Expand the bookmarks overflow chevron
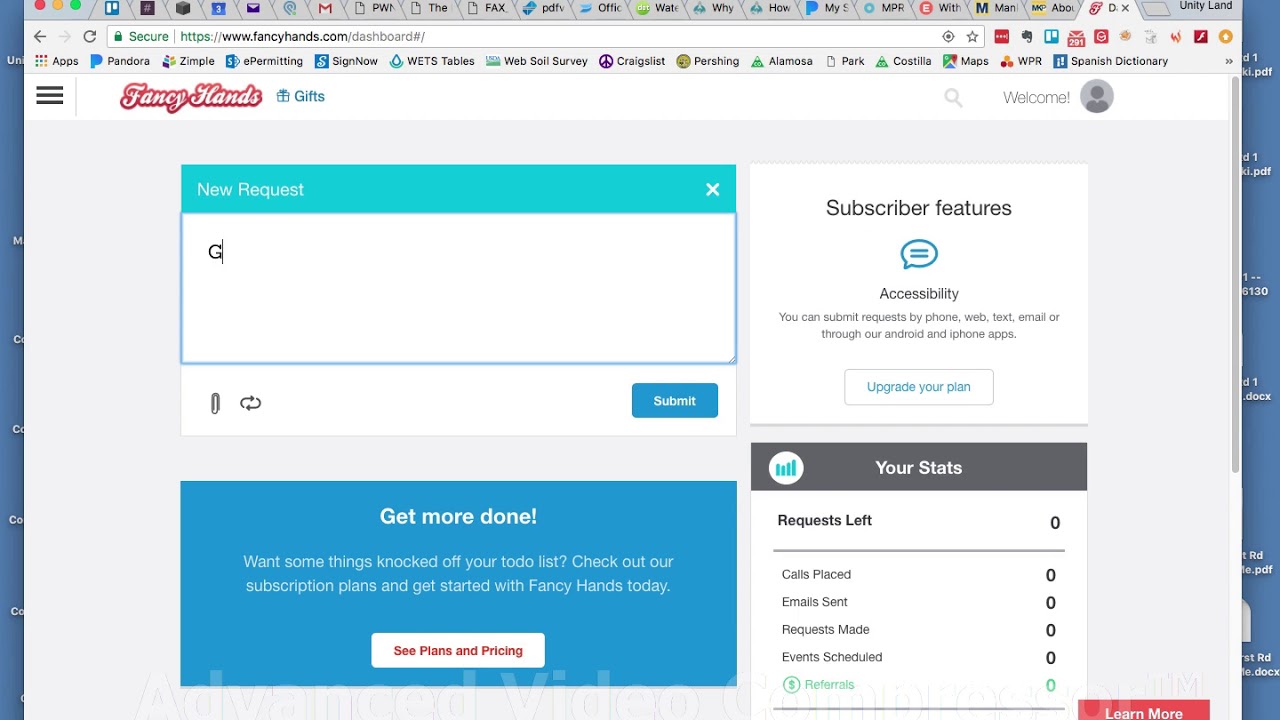Screen dimensions: 1280x720 coord(1229,61)
